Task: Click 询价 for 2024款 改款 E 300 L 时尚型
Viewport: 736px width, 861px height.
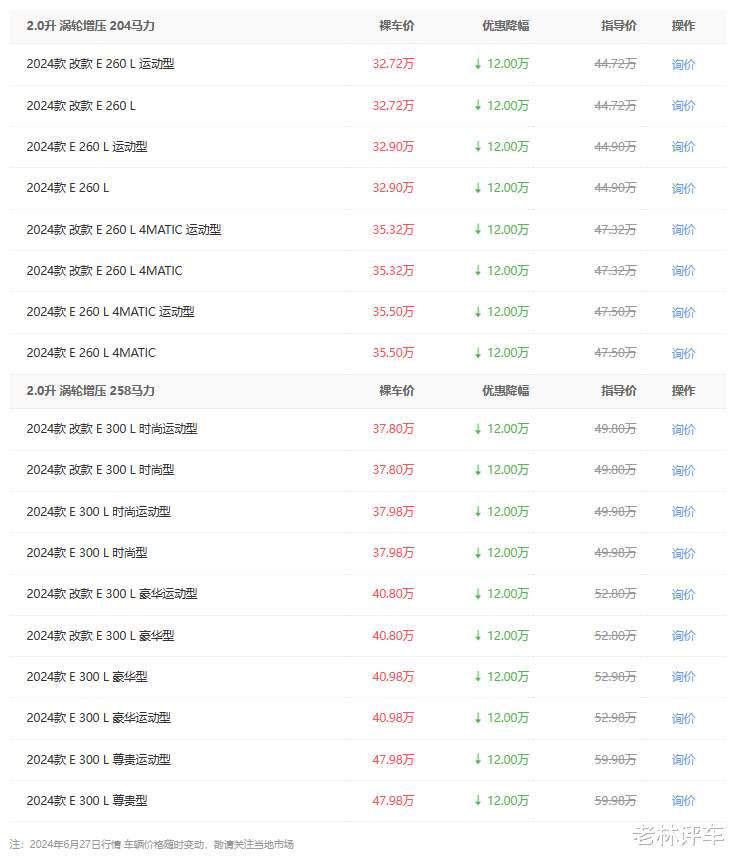Action: (x=683, y=470)
